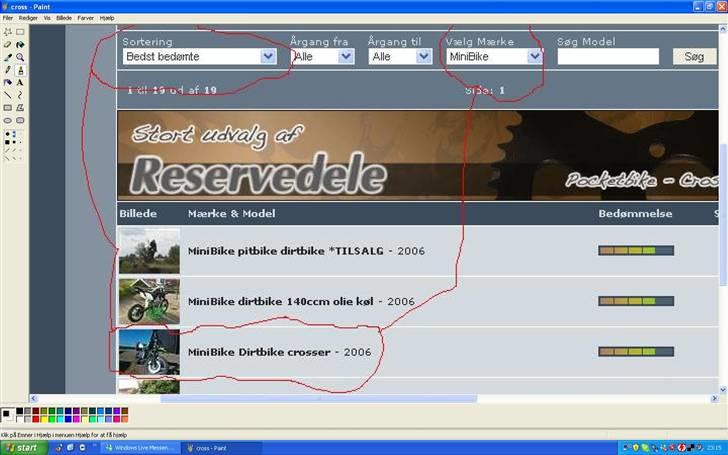Select the Magnifier tool
728x455 pixels.
click(20, 57)
